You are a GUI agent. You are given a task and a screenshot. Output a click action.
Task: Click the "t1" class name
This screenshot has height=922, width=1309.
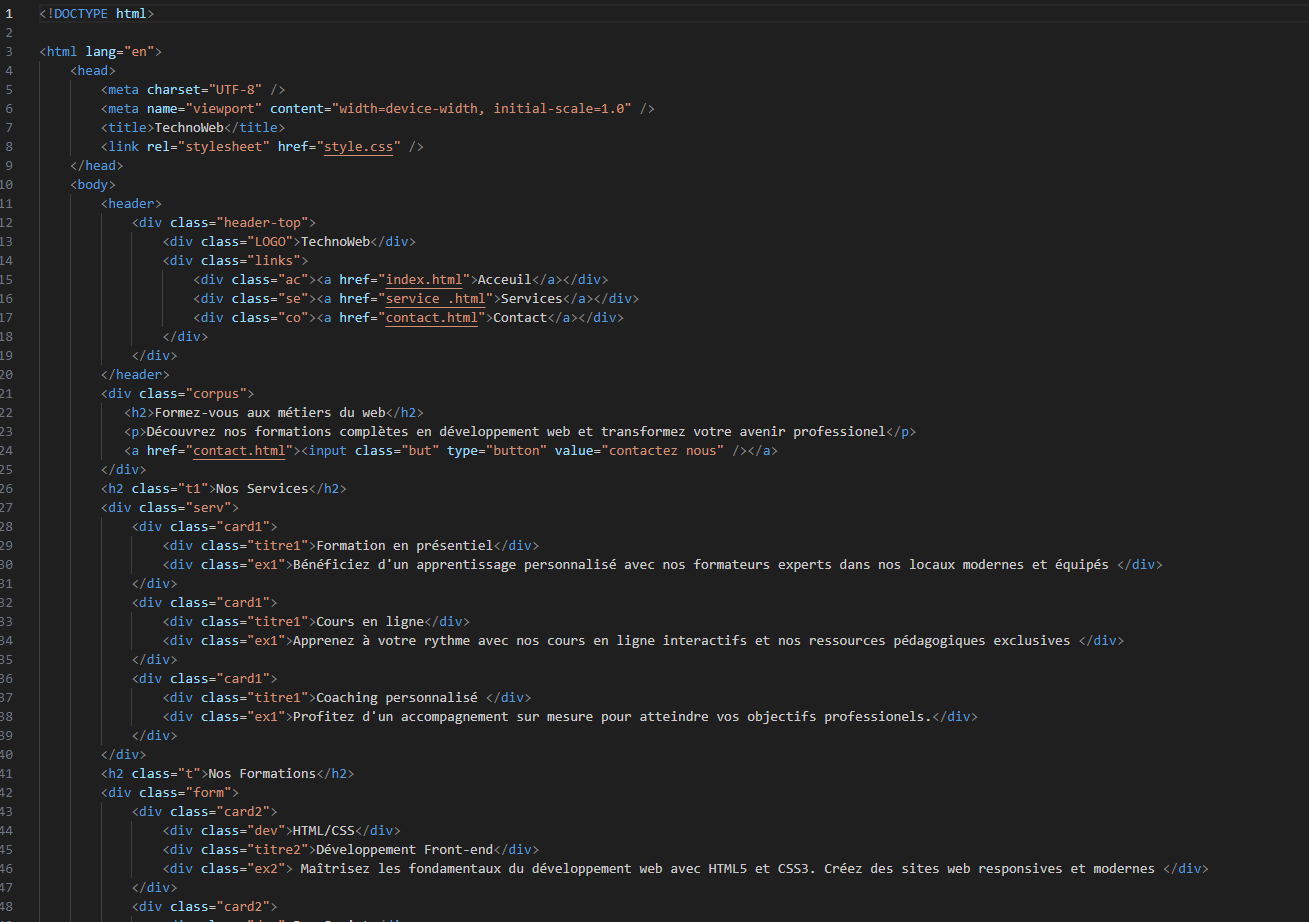[193, 488]
